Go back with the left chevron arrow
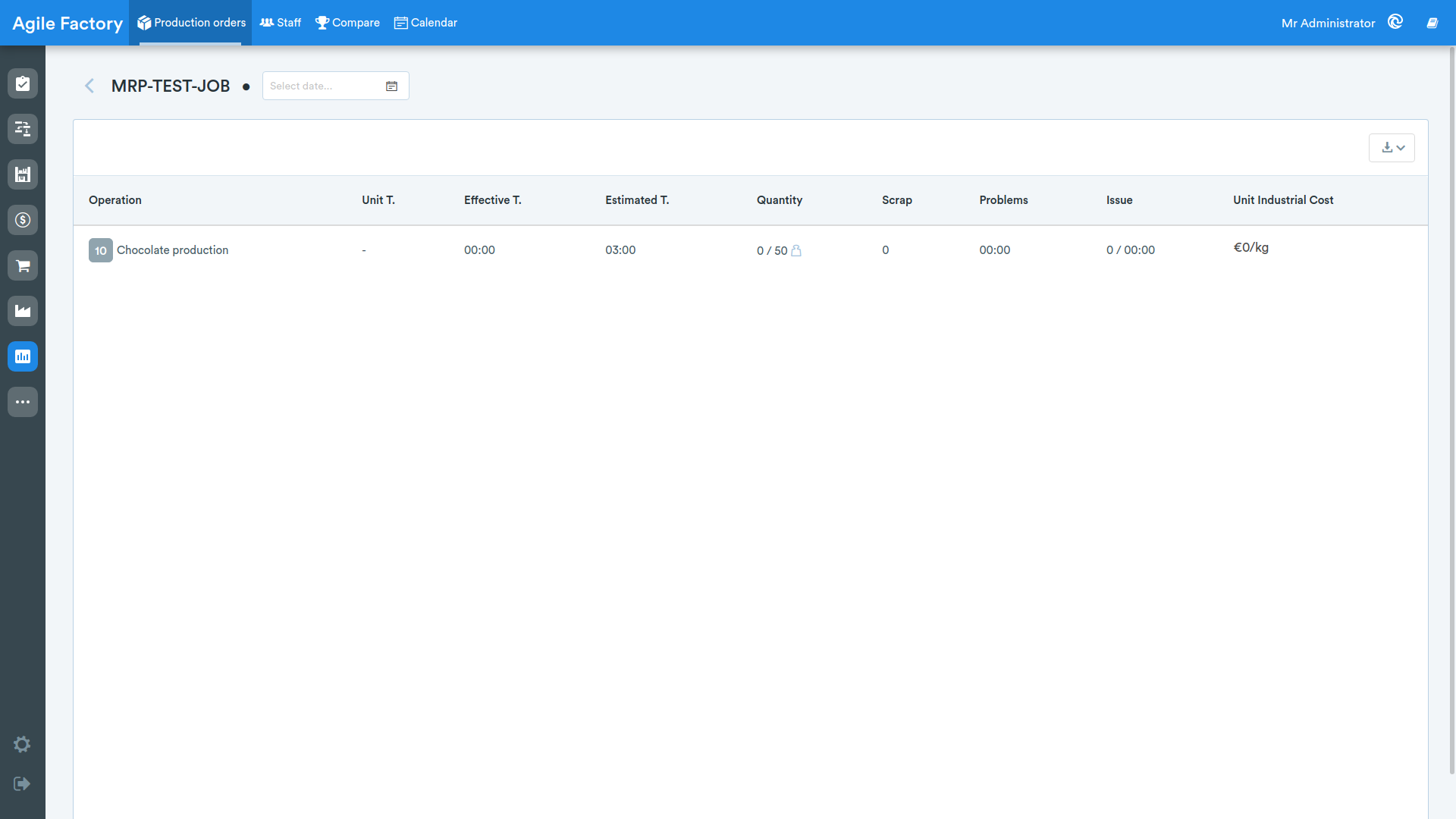Viewport: 1456px width, 819px height. coord(89,86)
